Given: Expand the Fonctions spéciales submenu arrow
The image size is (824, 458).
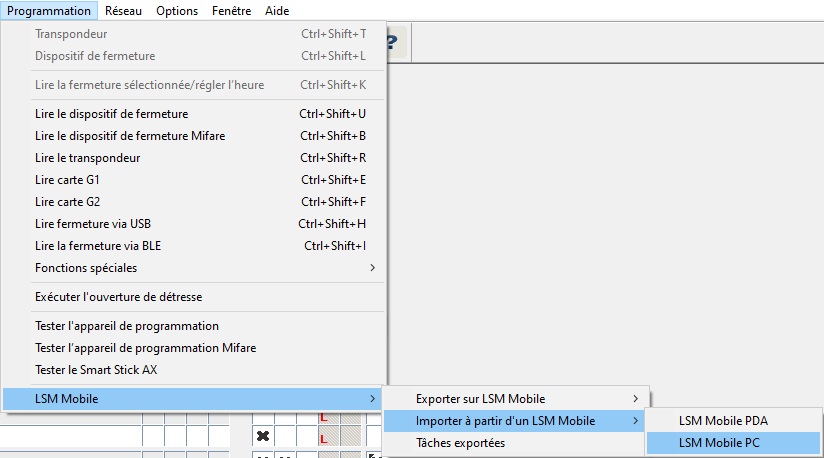Looking at the screenshot, I should click(372, 268).
